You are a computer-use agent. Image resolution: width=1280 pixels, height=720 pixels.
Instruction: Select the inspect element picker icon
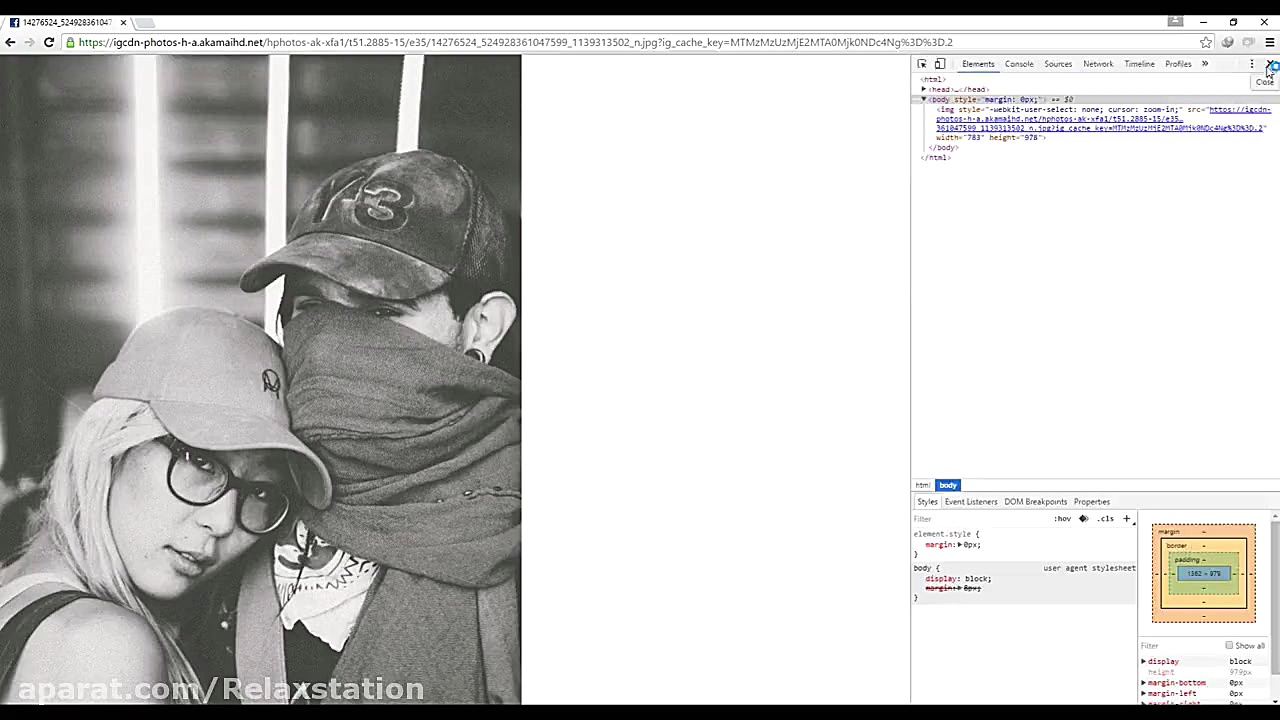922,64
